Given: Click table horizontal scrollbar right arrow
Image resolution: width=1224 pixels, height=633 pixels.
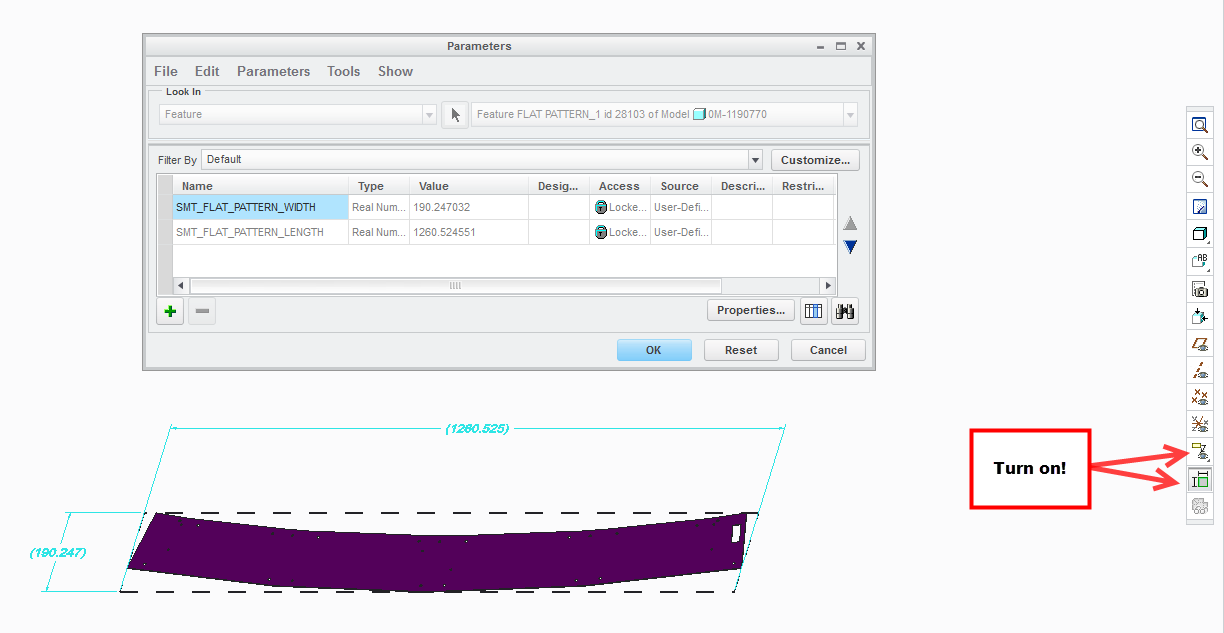Looking at the screenshot, I should (828, 286).
